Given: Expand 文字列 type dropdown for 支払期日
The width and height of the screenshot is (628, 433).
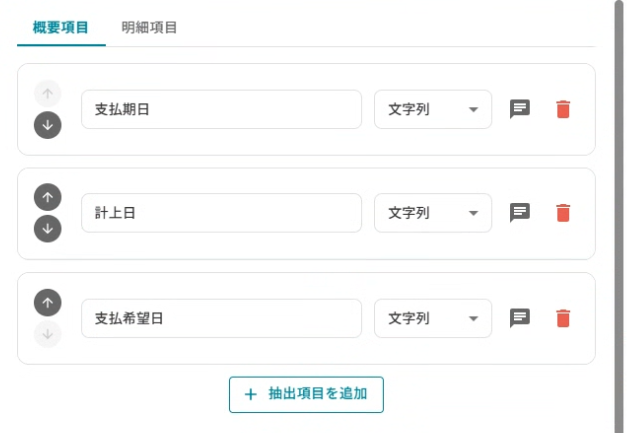Looking at the screenshot, I should [433, 109].
